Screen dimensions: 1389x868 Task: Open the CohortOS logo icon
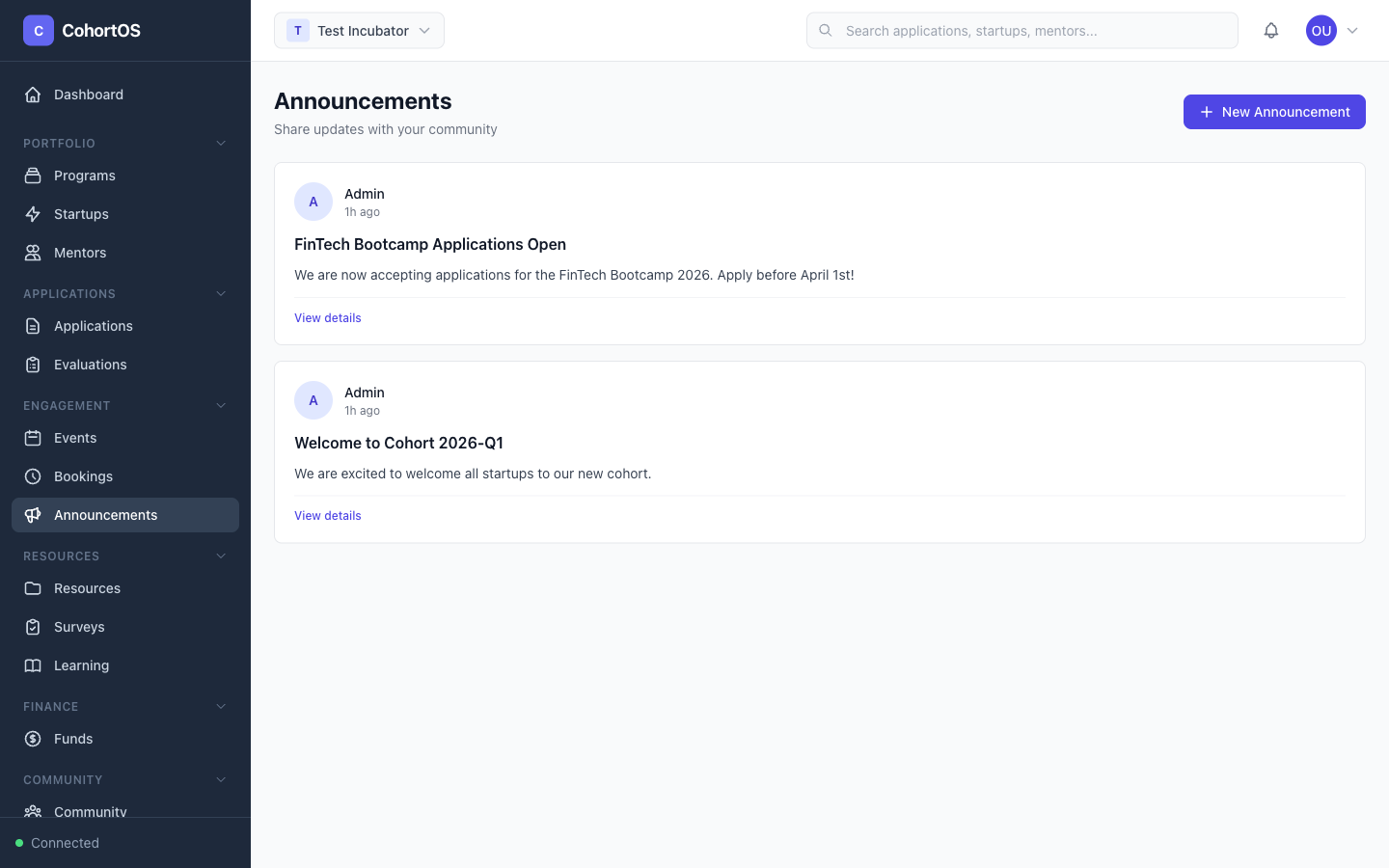[x=38, y=30]
